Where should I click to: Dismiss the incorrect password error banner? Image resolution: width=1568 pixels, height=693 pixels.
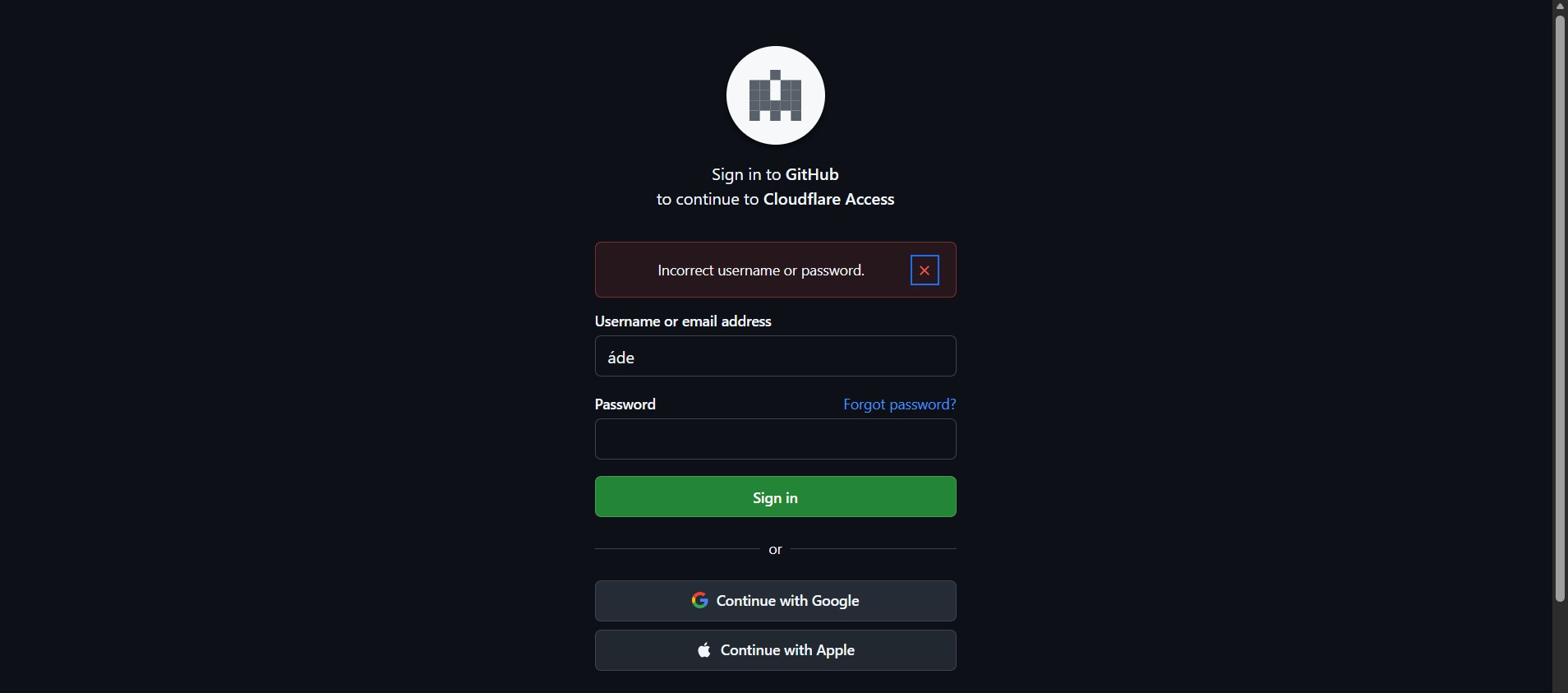tap(925, 270)
